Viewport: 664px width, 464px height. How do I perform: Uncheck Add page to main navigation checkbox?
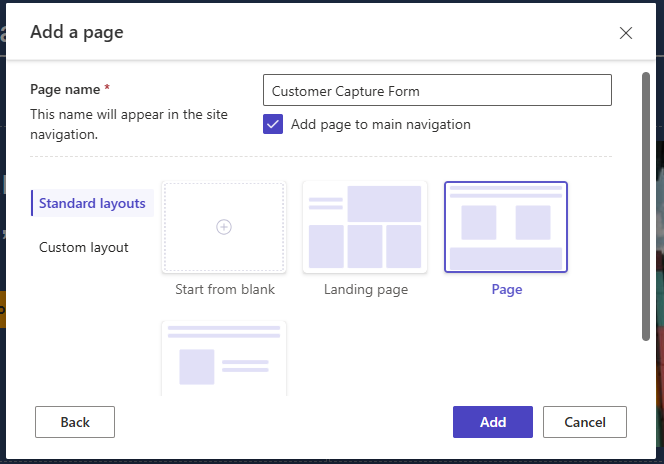tap(273, 124)
